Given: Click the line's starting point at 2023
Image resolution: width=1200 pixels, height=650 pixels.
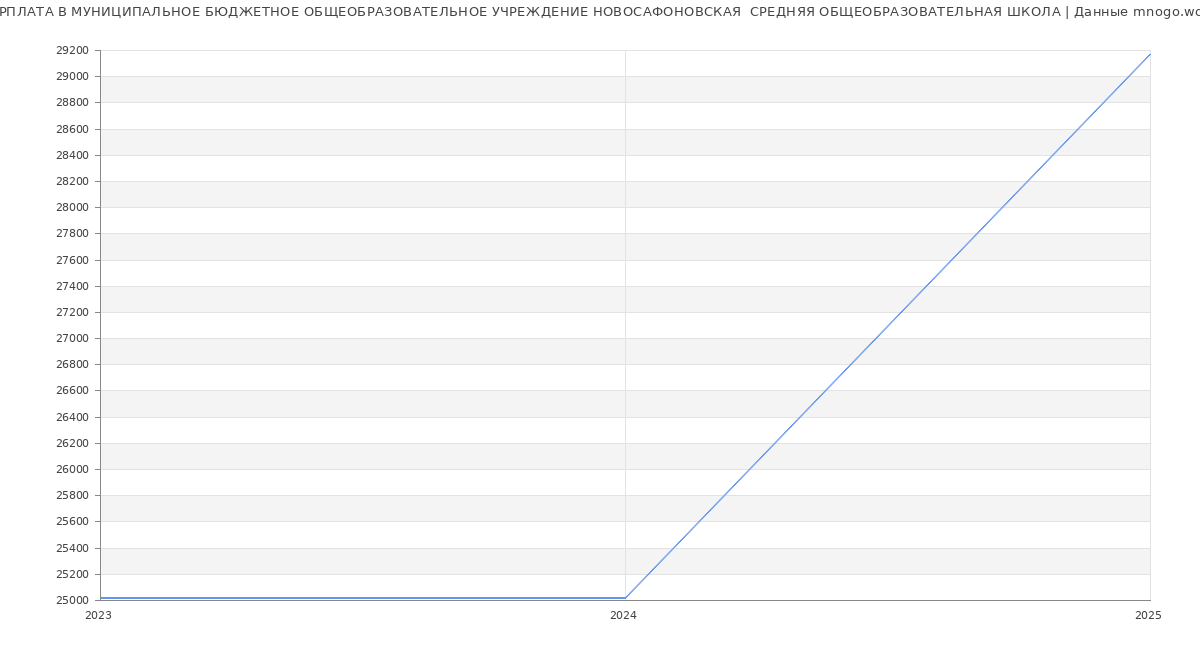Looking at the screenshot, I should (x=101, y=598).
